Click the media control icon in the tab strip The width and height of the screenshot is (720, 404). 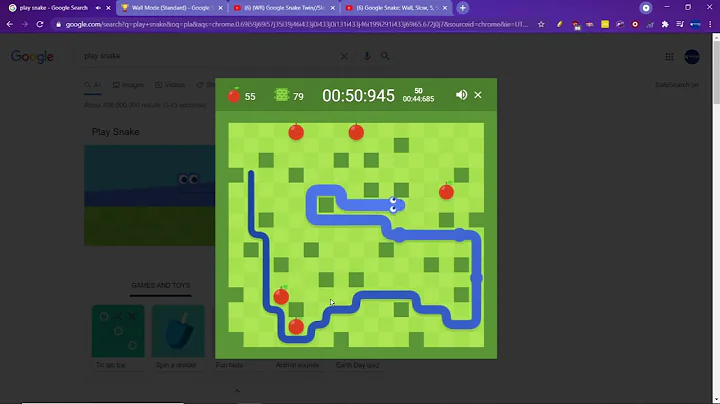click(x=646, y=8)
